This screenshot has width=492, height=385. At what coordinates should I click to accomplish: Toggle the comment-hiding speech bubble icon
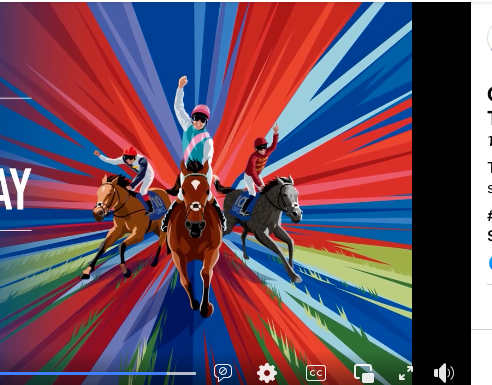click(x=223, y=372)
